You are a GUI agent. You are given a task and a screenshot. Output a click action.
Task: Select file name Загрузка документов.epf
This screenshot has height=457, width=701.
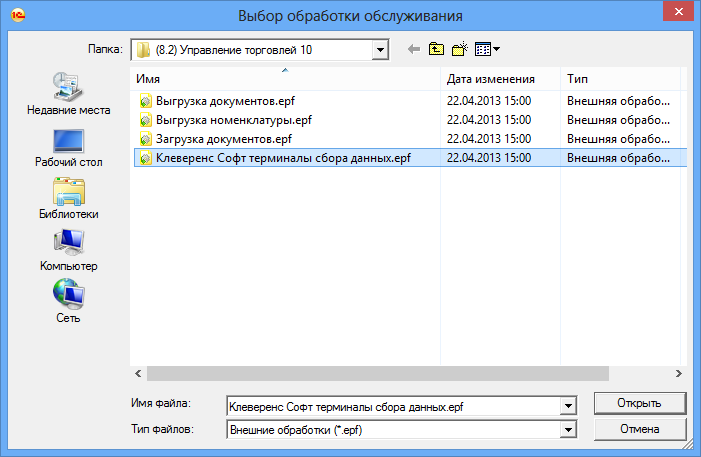tap(224, 139)
